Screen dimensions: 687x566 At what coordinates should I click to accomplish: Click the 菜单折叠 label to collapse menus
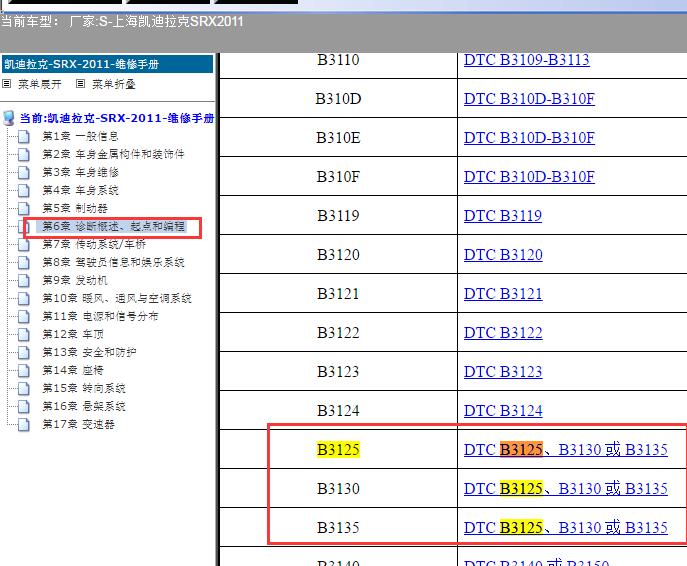point(113,84)
